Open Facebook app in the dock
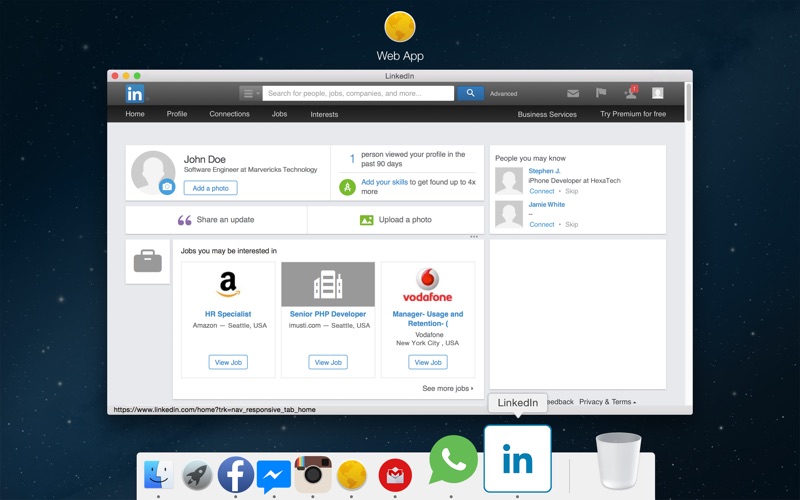 pos(236,474)
